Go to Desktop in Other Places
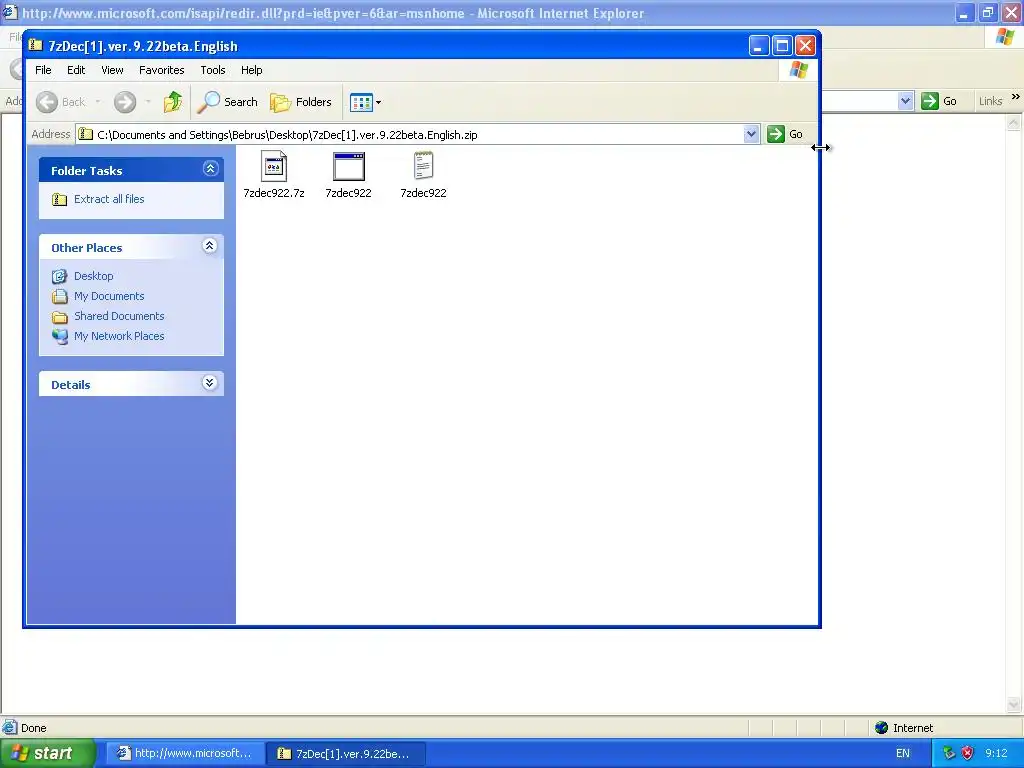Image resolution: width=1024 pixels, height=768 pixels. coord(93,276)
